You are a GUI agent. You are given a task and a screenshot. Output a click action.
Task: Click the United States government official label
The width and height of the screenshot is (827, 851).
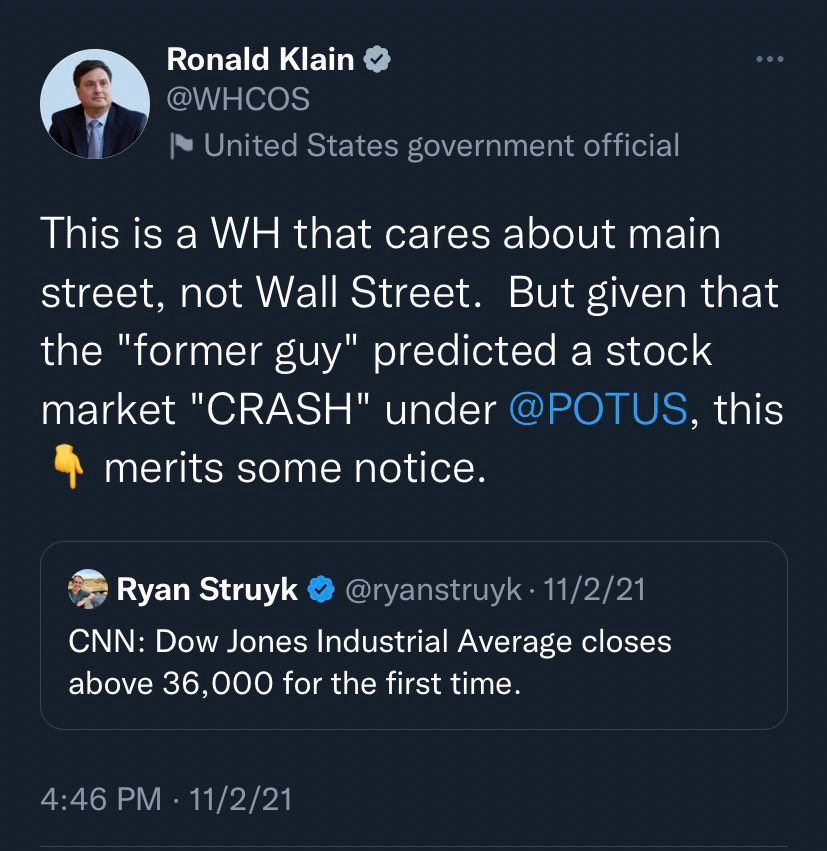point(441,145)
